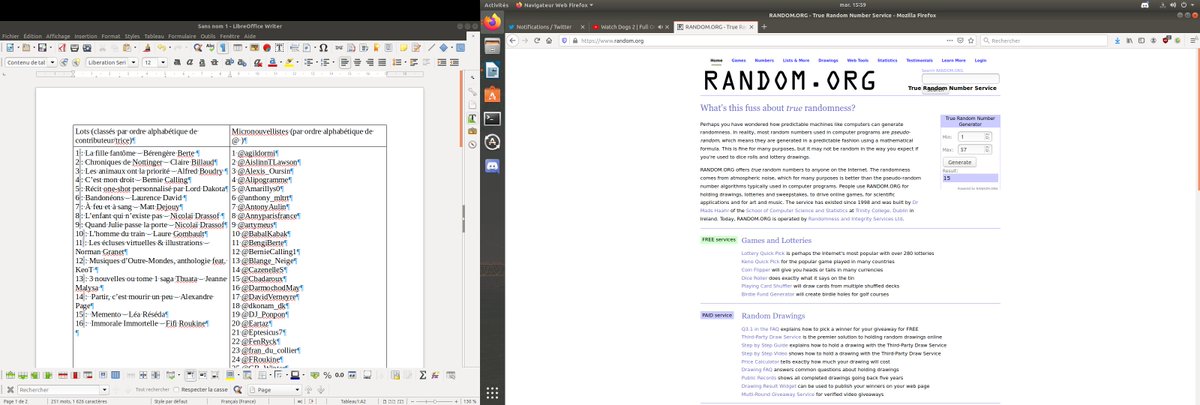This screenshot has height=405, width=1200.
Task: Click the Insert Text Box icon
Action: point(279,48)
